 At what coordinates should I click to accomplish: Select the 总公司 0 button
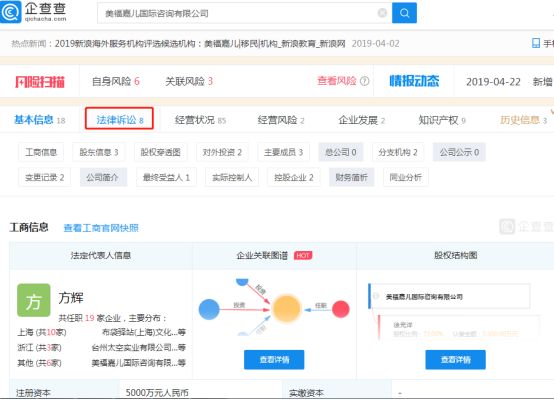click(341, 152)
